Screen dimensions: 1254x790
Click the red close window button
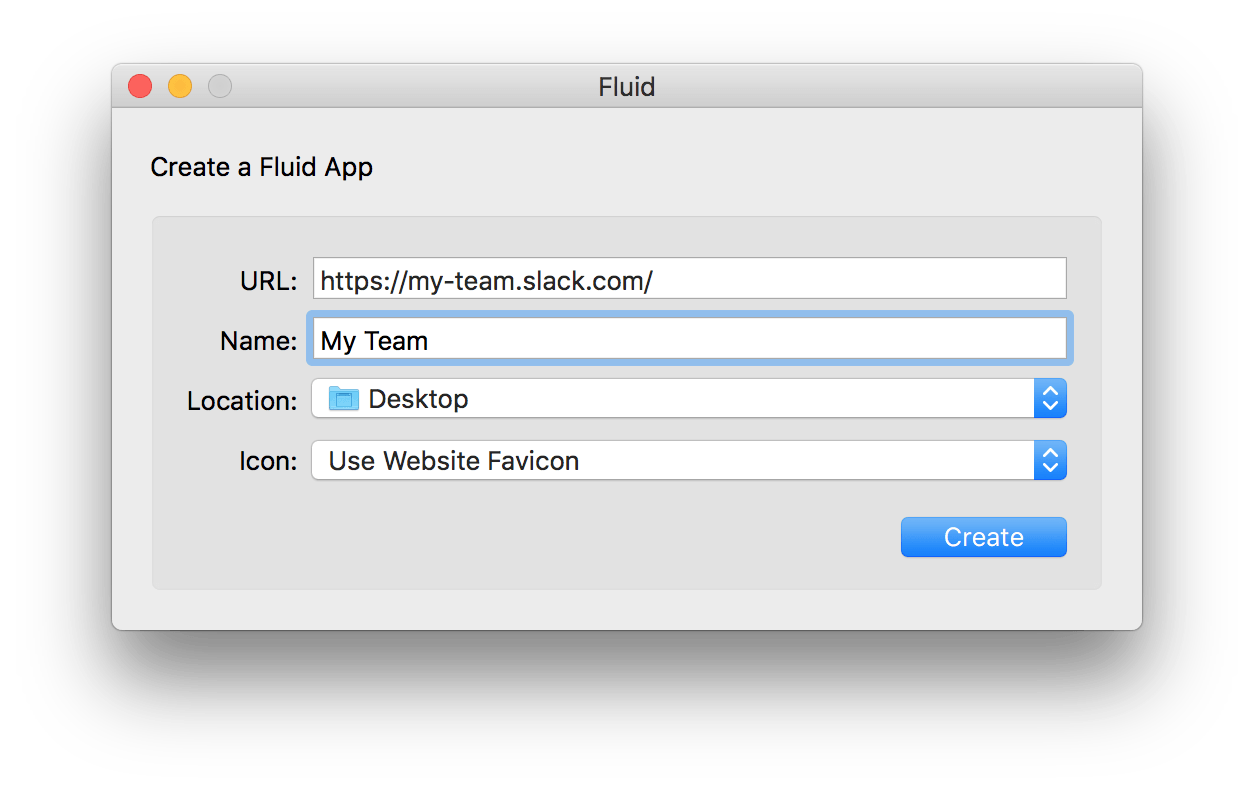click(140, 87)
